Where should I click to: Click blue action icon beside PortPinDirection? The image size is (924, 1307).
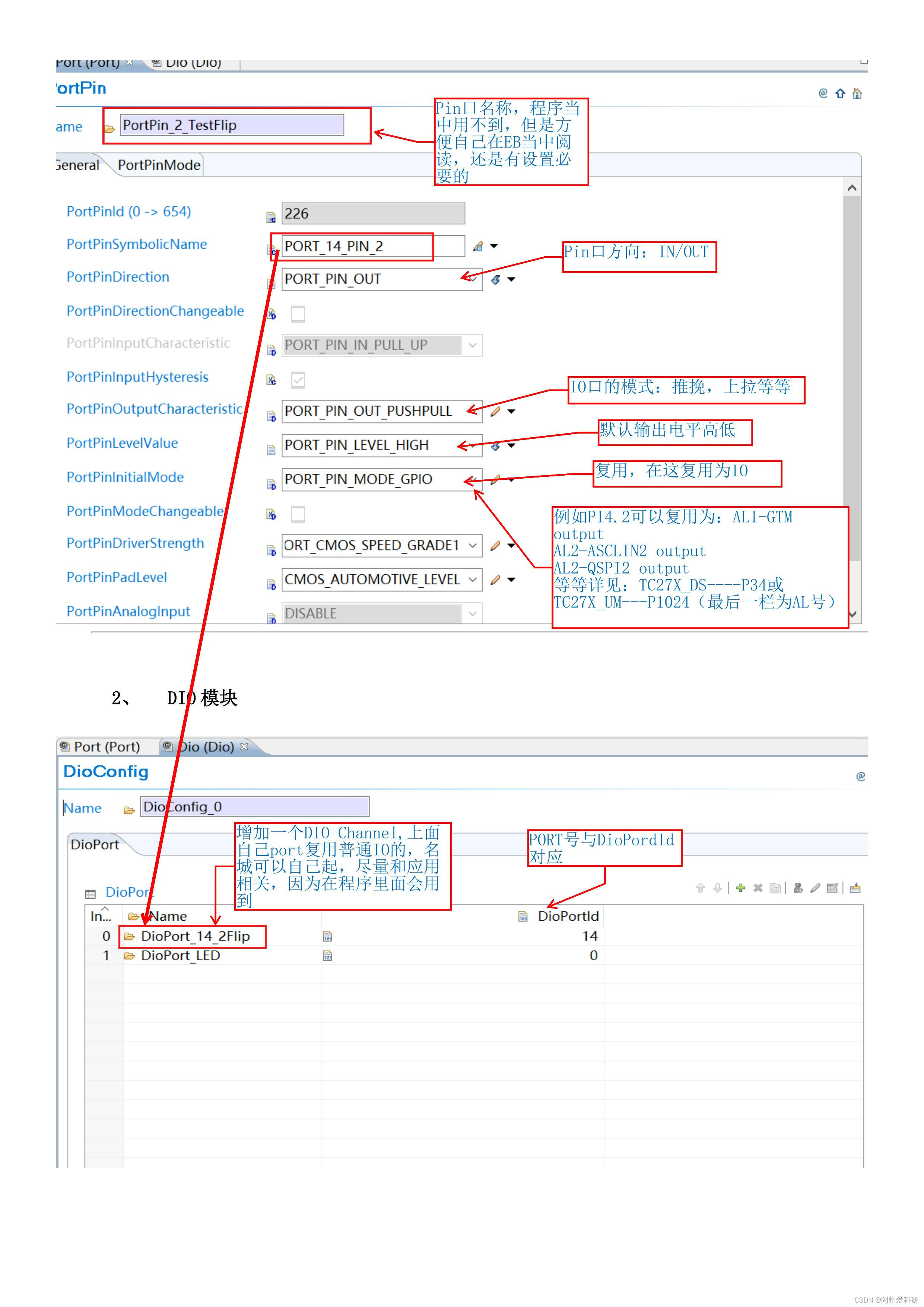pyautogui.click(x=496, y=279)
